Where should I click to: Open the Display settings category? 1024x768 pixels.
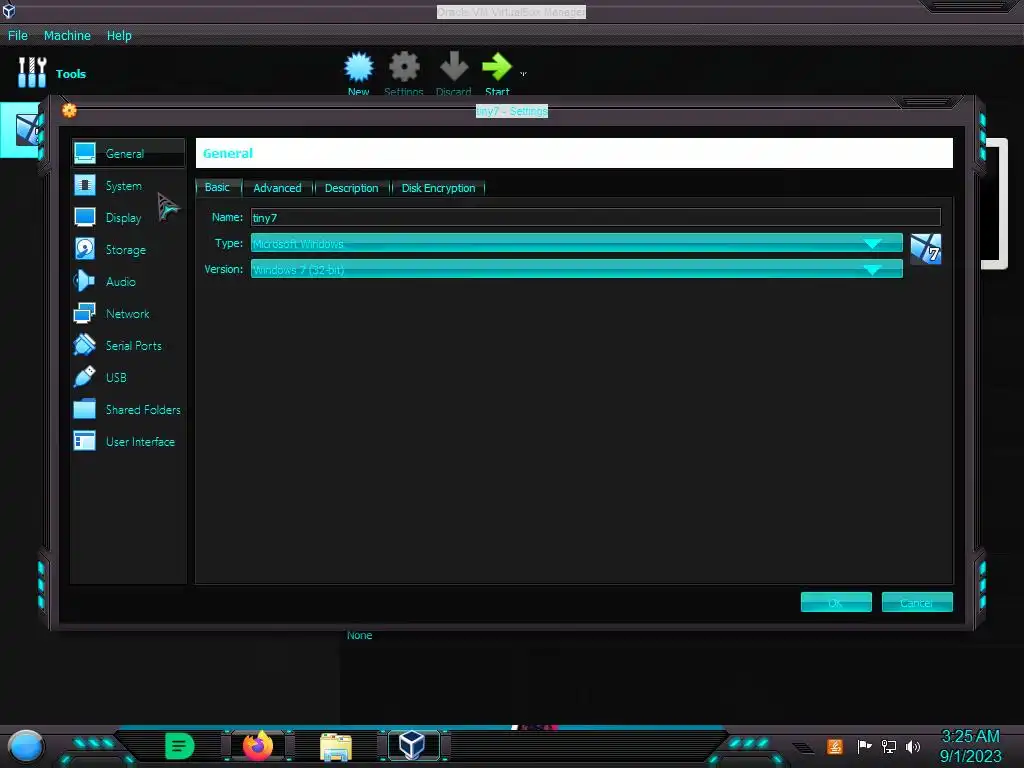pyautogui.click(x=128, y=217)
